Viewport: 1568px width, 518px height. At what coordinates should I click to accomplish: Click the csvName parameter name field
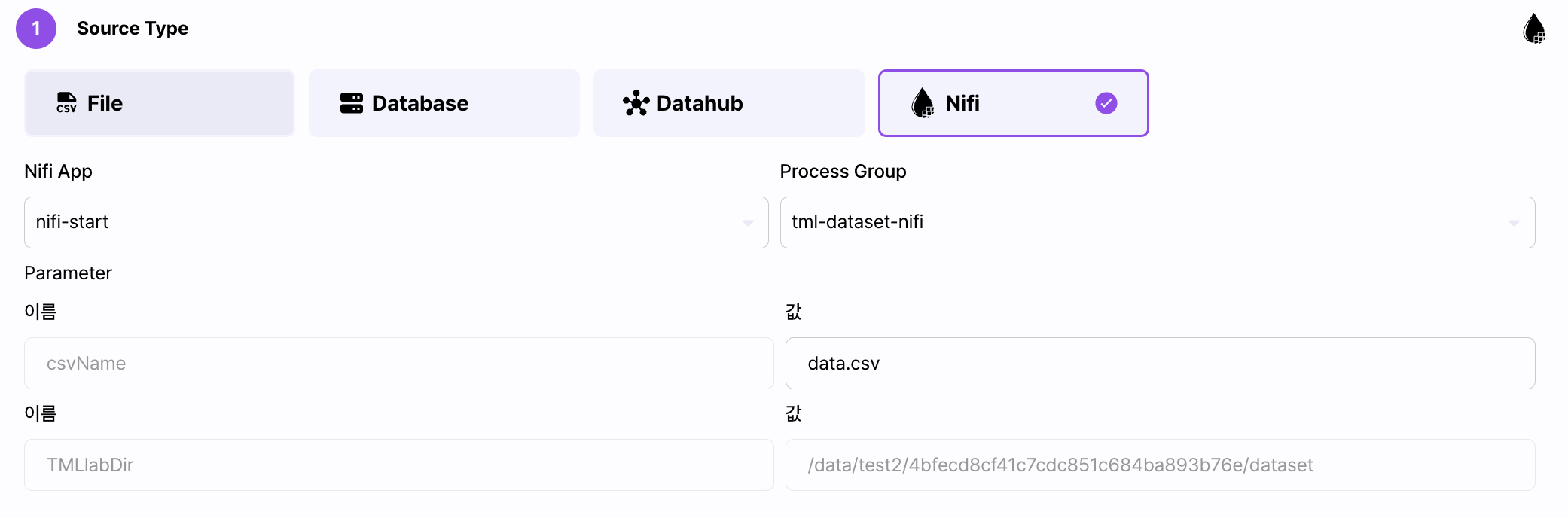pyautogui.click(x=399, y=364)
